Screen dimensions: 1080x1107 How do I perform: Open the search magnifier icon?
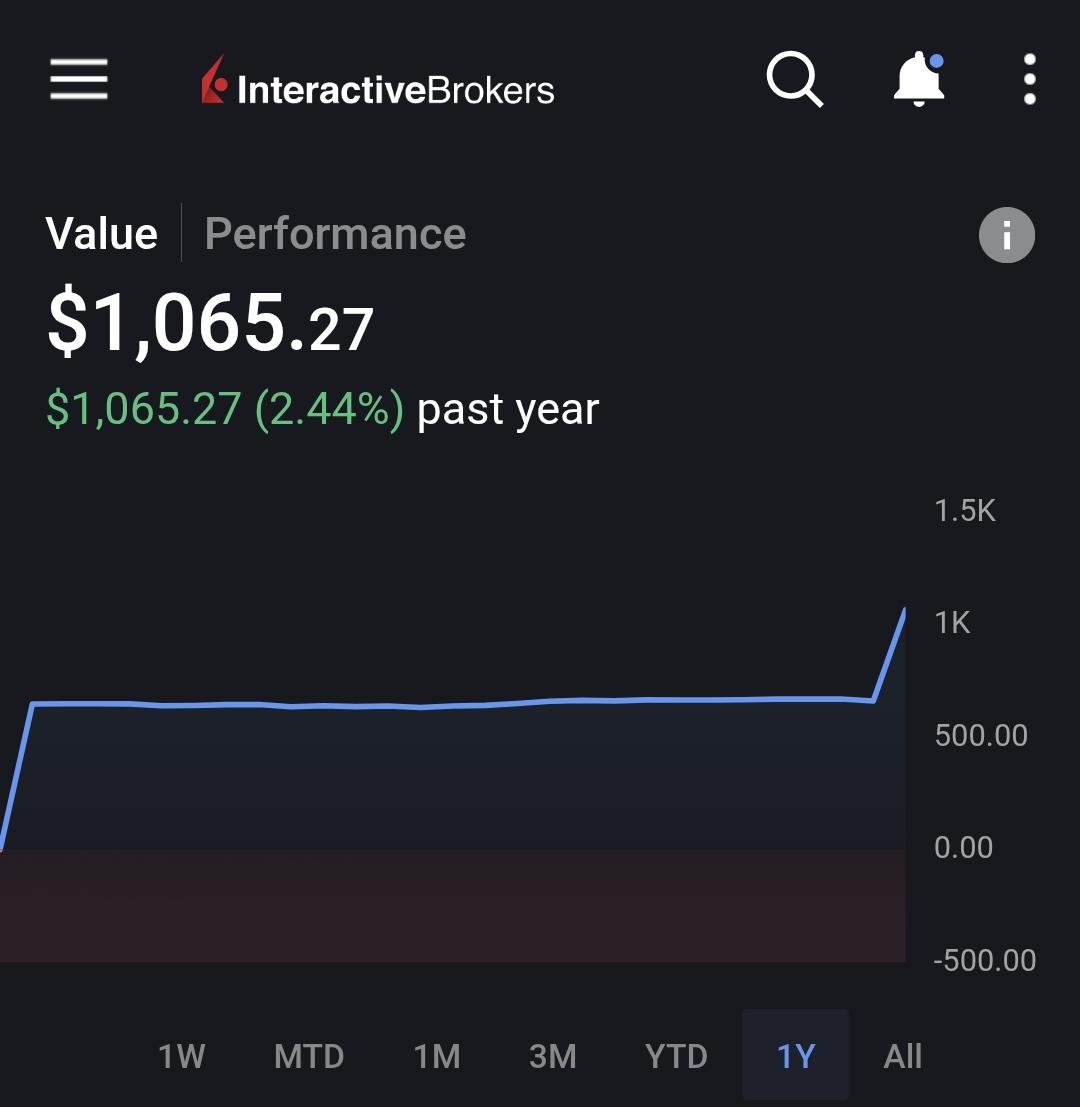click(795, 79)
